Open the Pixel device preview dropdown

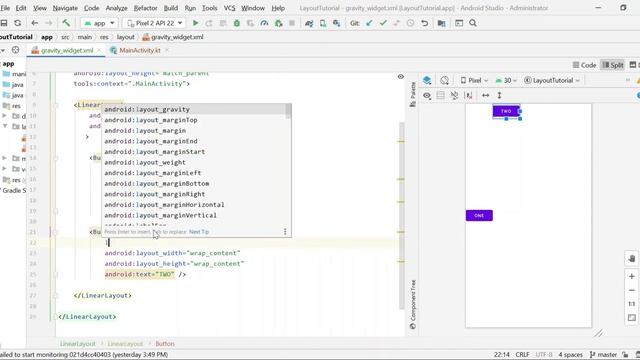tap(474, 80)
